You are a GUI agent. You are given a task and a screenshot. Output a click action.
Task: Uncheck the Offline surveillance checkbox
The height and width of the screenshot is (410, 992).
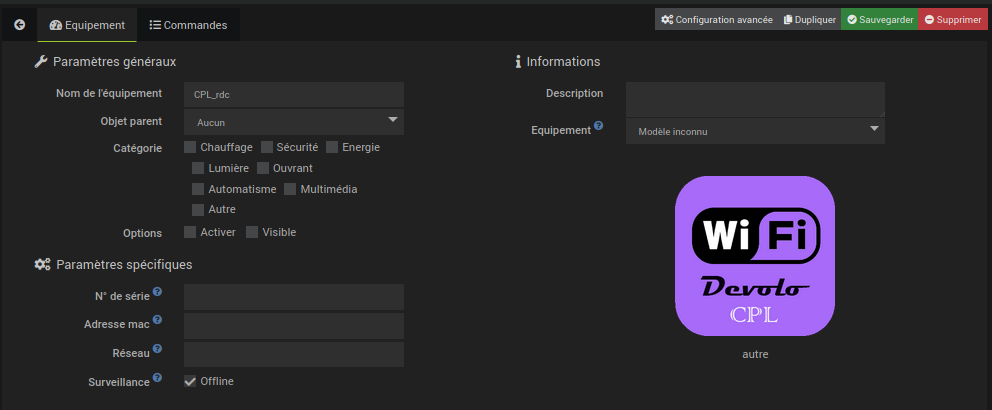pyautogui.click(x=191, y=381)
